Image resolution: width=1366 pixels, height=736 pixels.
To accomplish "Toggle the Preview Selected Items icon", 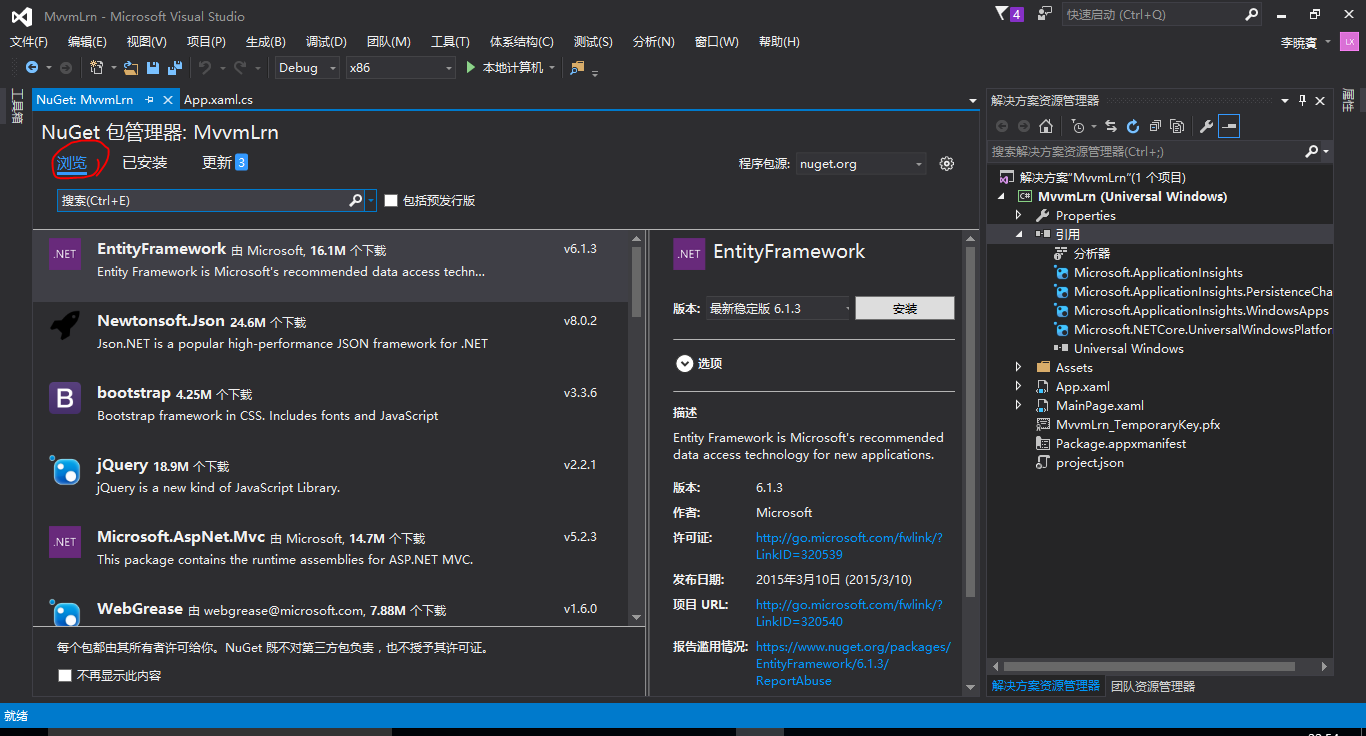I will tap(1229, 126).
